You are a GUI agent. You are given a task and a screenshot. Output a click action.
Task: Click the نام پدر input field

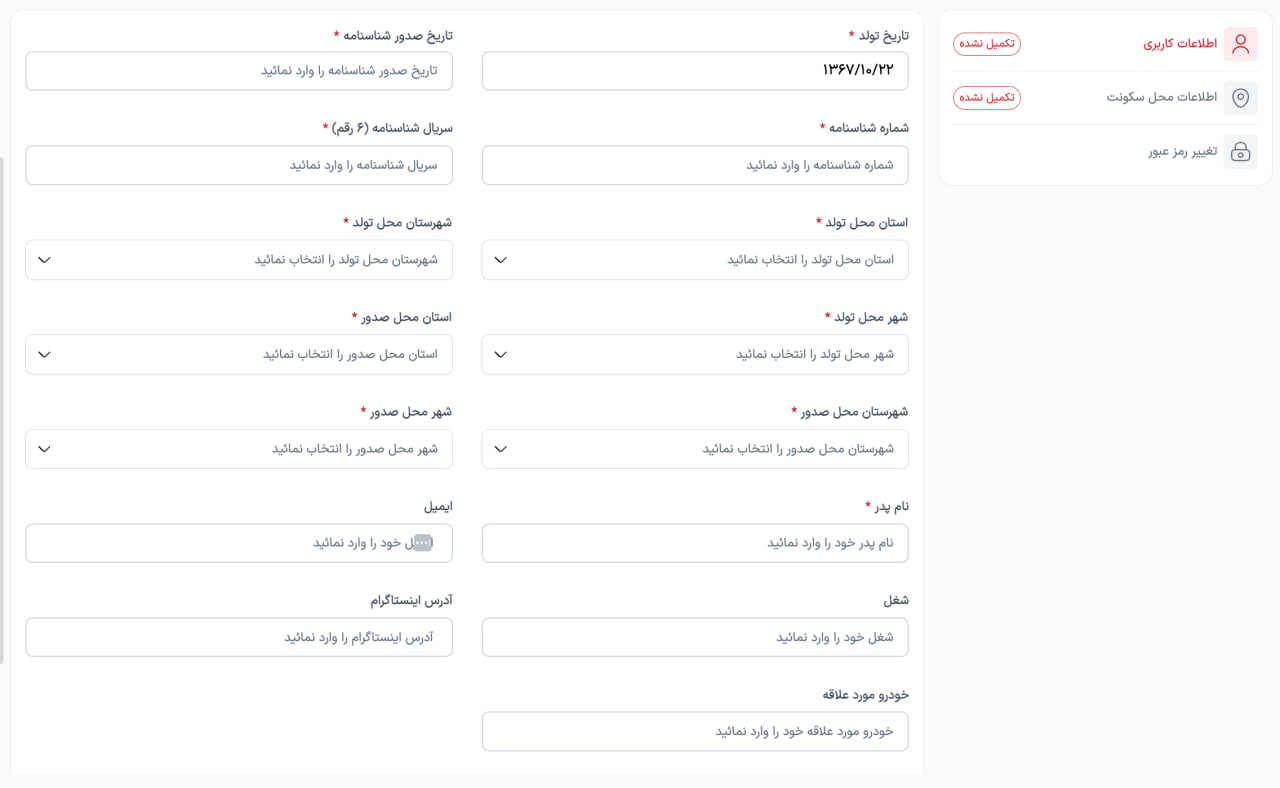tap(695, 543)
